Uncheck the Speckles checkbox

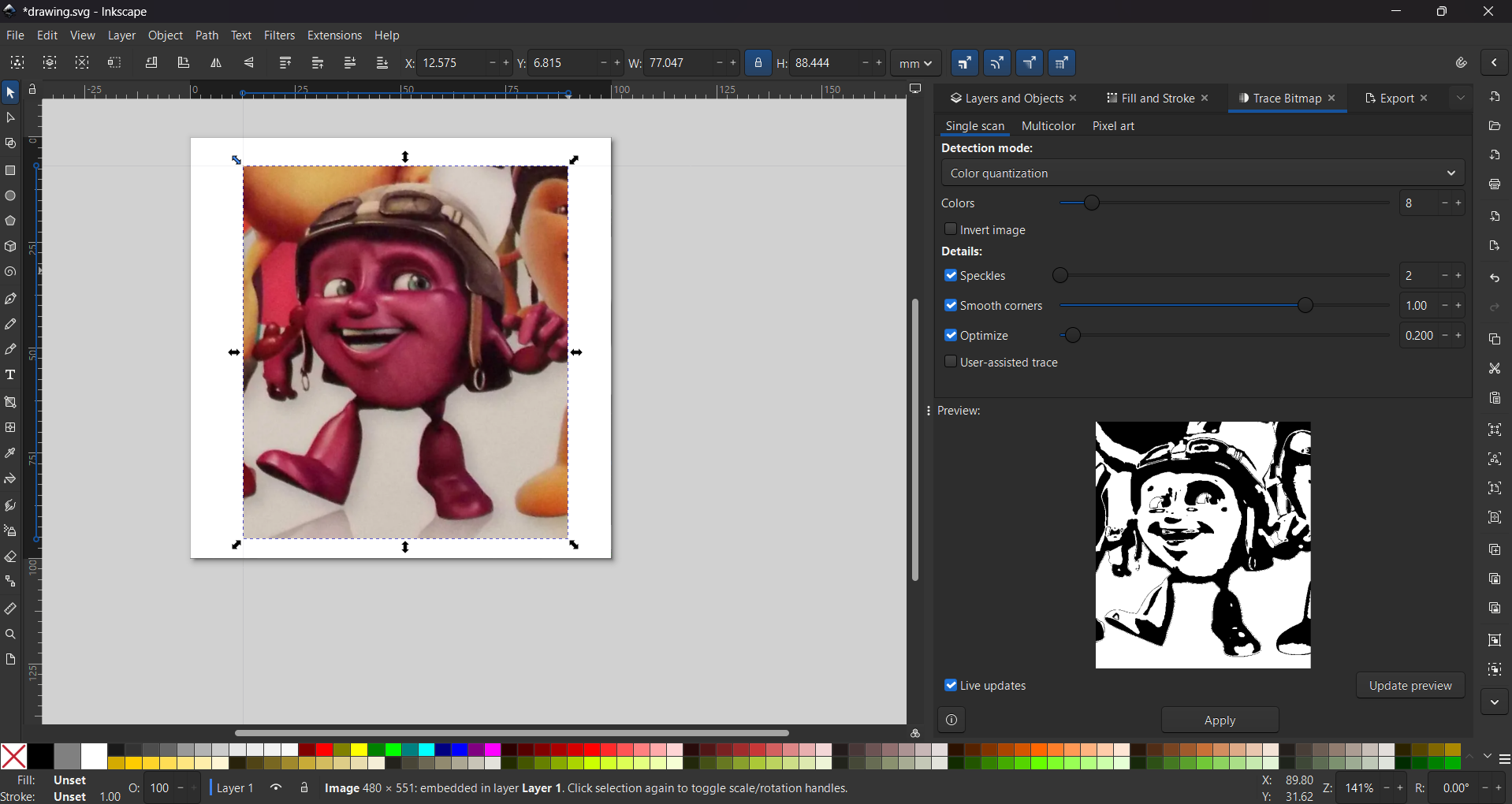[x=951, y=275]
